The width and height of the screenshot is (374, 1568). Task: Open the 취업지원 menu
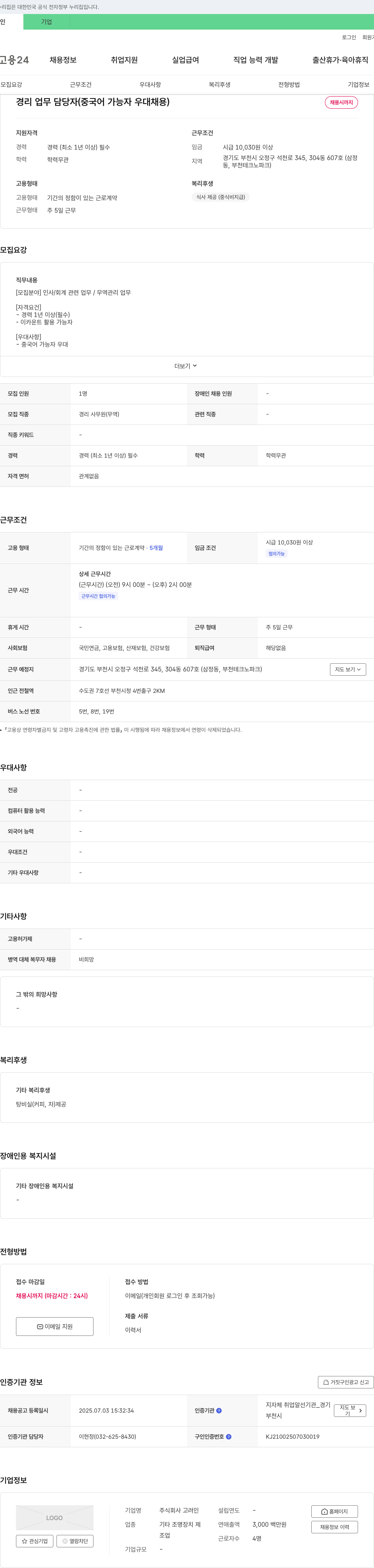tap(124, 60)
